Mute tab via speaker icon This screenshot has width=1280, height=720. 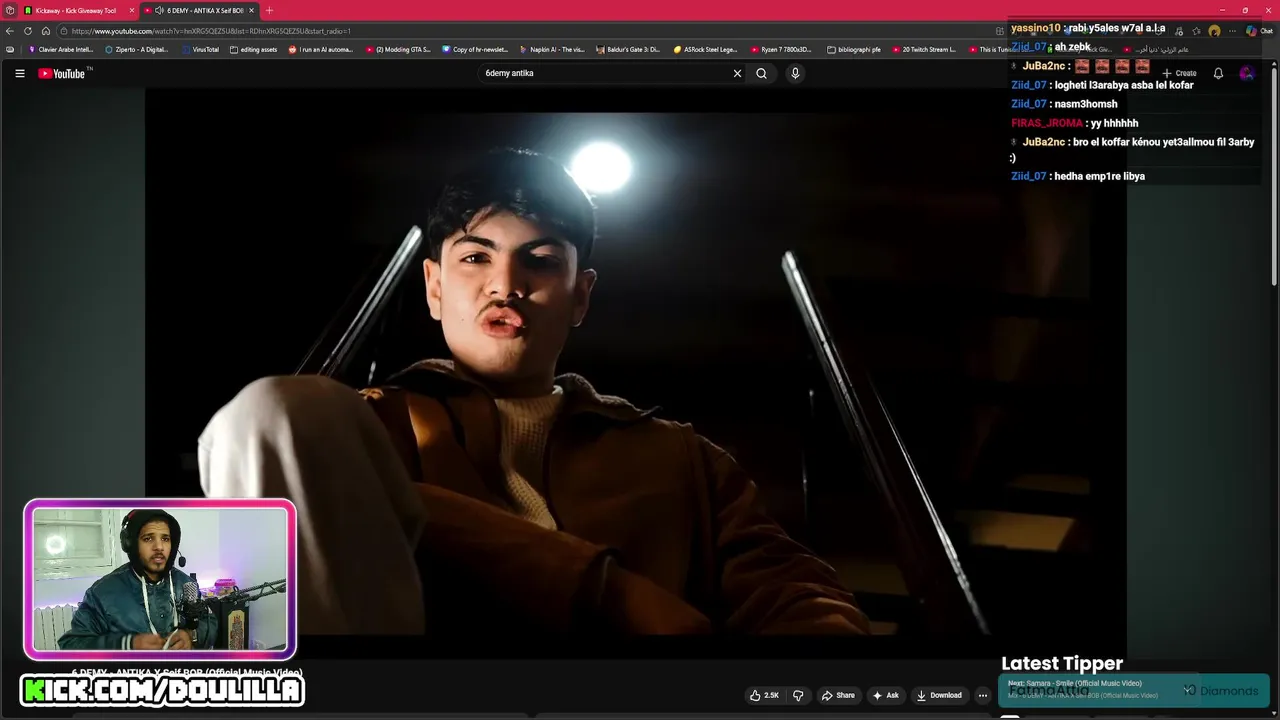click(159, 10)
